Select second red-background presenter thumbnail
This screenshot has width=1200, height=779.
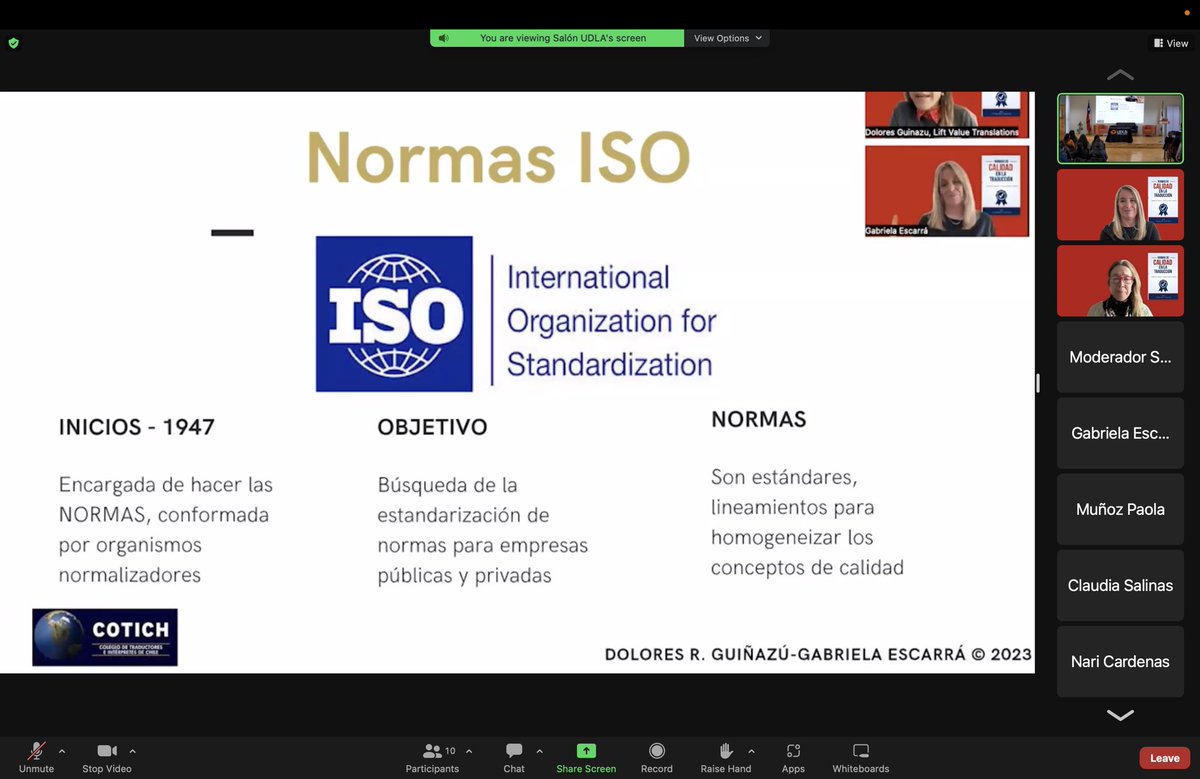point(1120,205)
